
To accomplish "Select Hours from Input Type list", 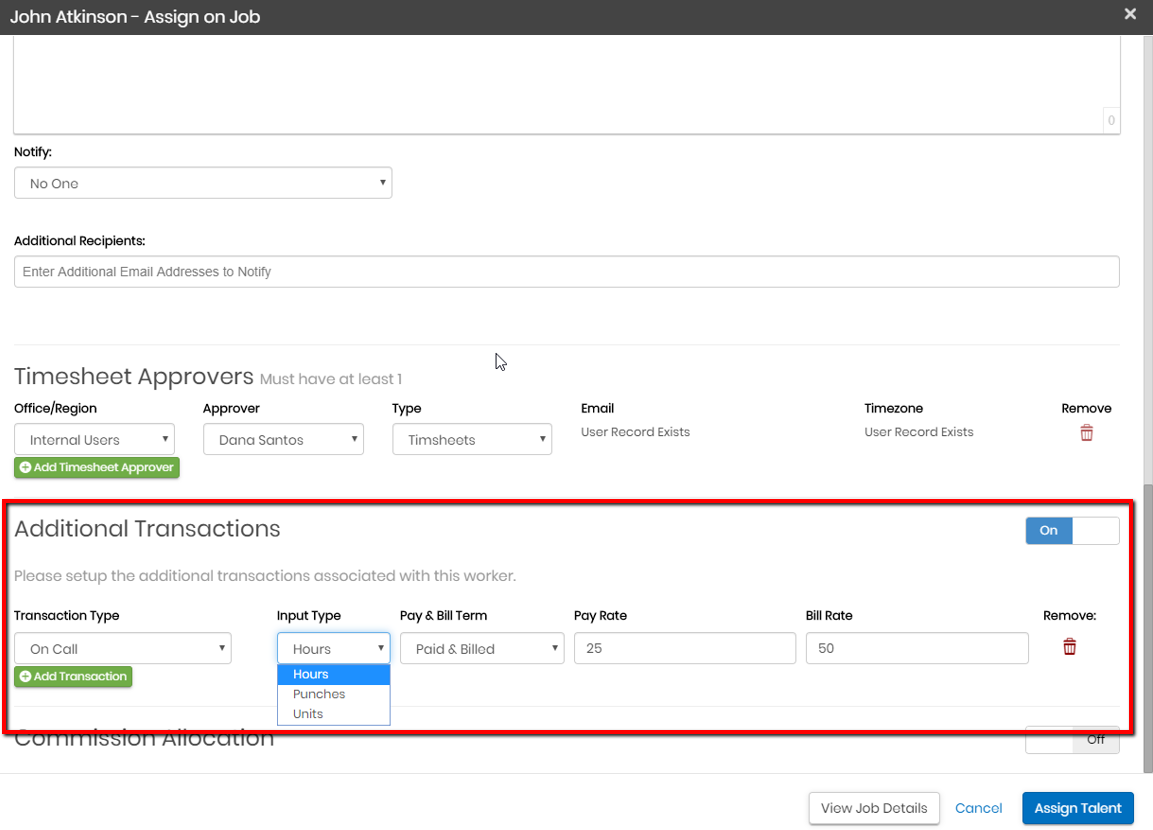I will (x=333, y=674).
